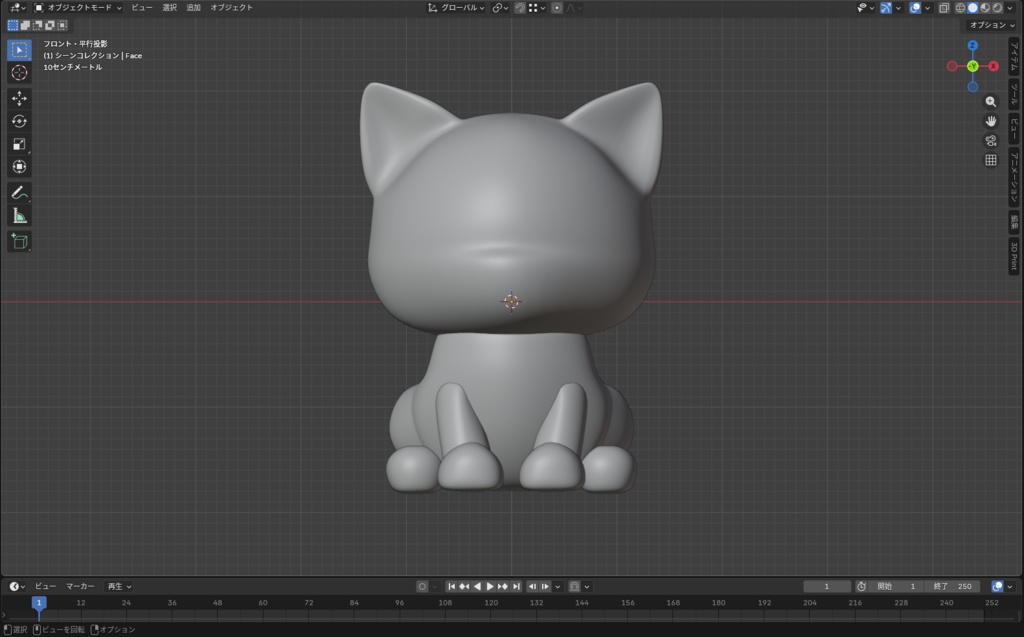Switch viewport to wireframe shading mode

[960, 8]
